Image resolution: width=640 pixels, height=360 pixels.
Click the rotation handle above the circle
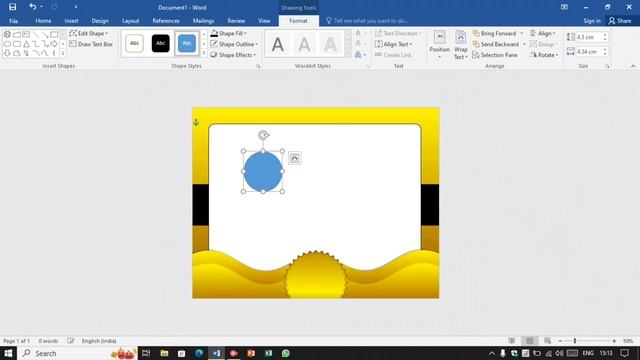[x=263, y=135]
